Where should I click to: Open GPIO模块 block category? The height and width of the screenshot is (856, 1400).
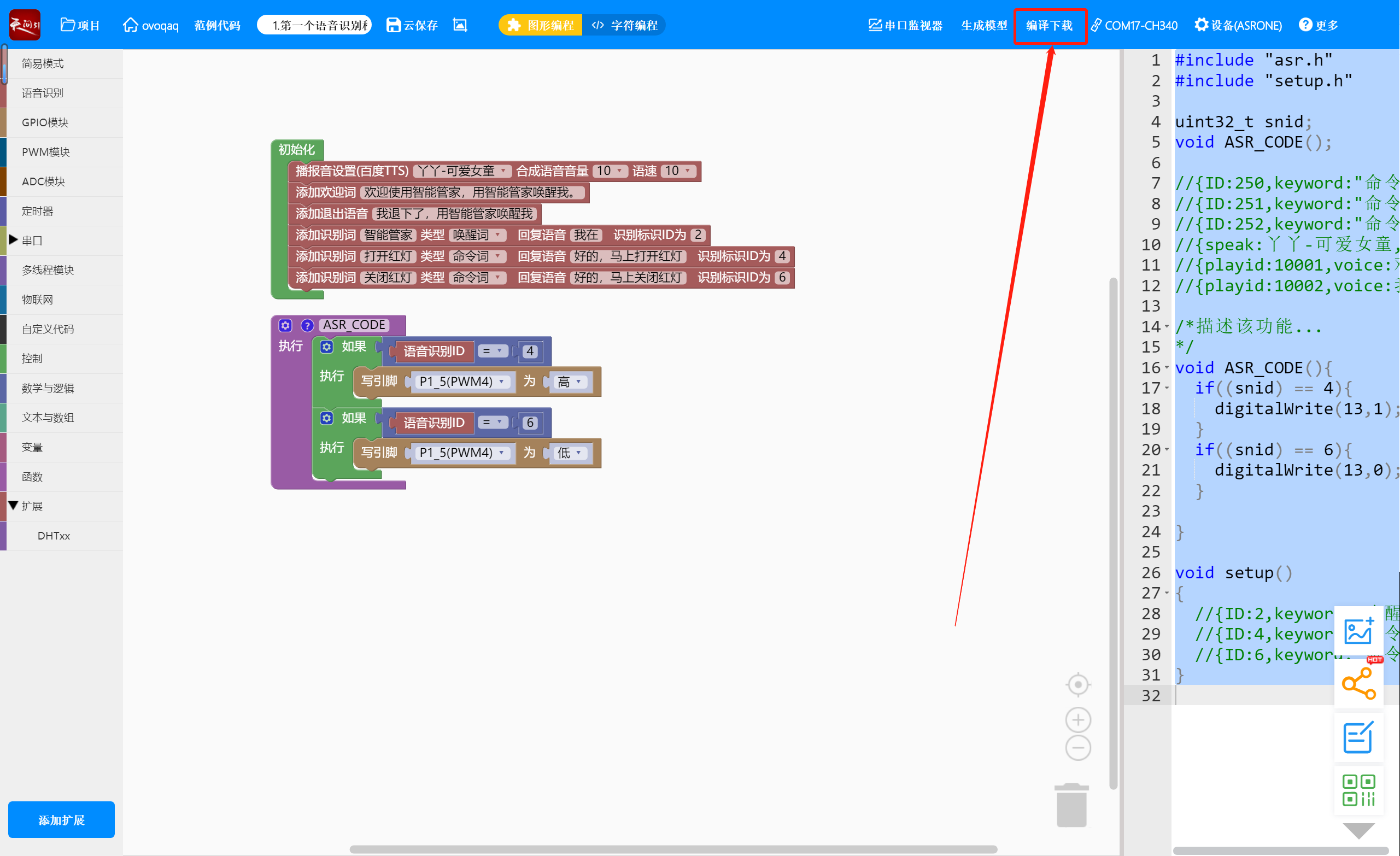[61, 122]
